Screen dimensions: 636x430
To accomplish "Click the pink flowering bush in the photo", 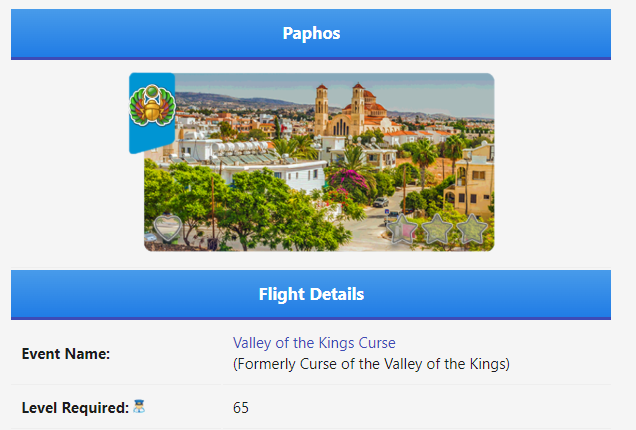I will click(353, 183).
